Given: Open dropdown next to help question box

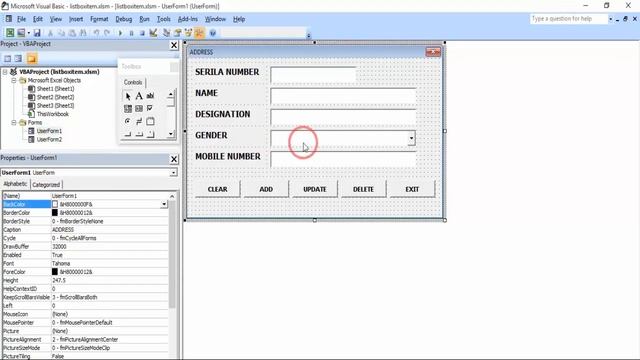Looking at the screenshot, I should [x=611, y=19].
